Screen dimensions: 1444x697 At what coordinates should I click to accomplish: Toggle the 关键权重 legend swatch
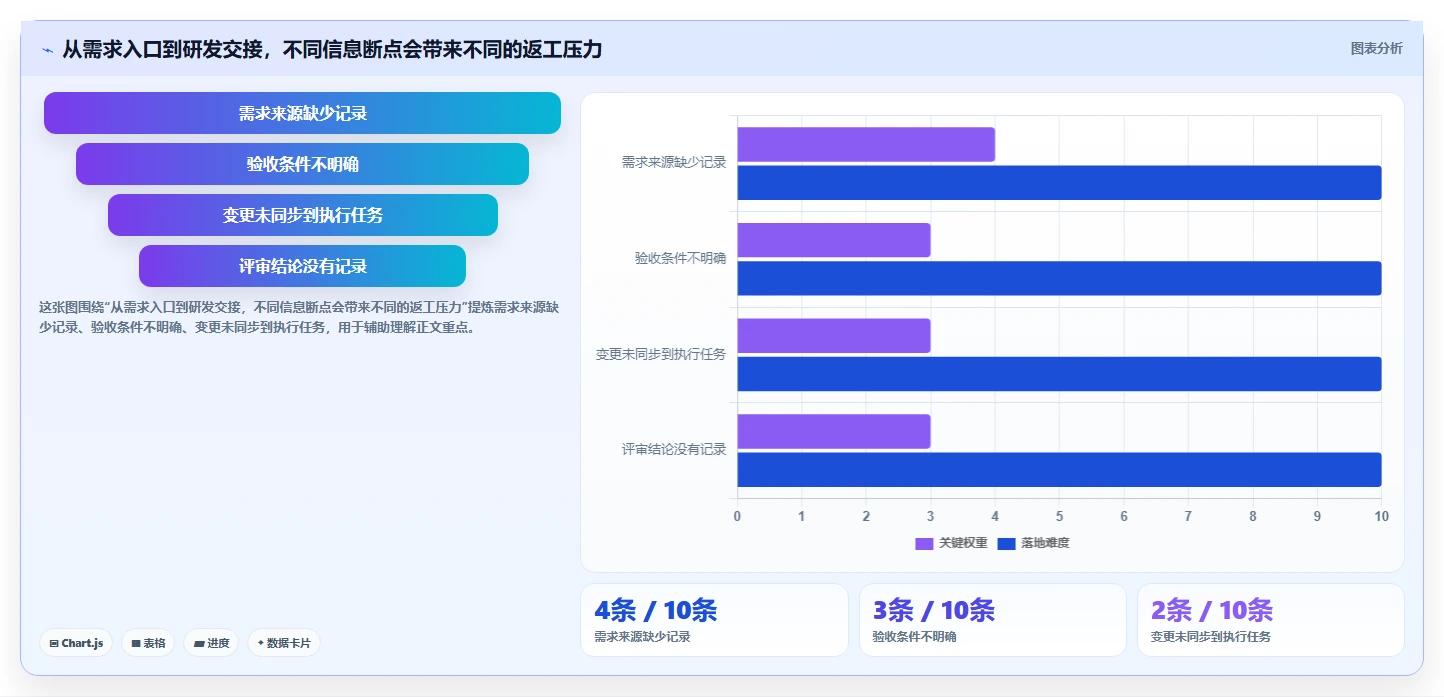pyautogui.click(x=924, y=544)
